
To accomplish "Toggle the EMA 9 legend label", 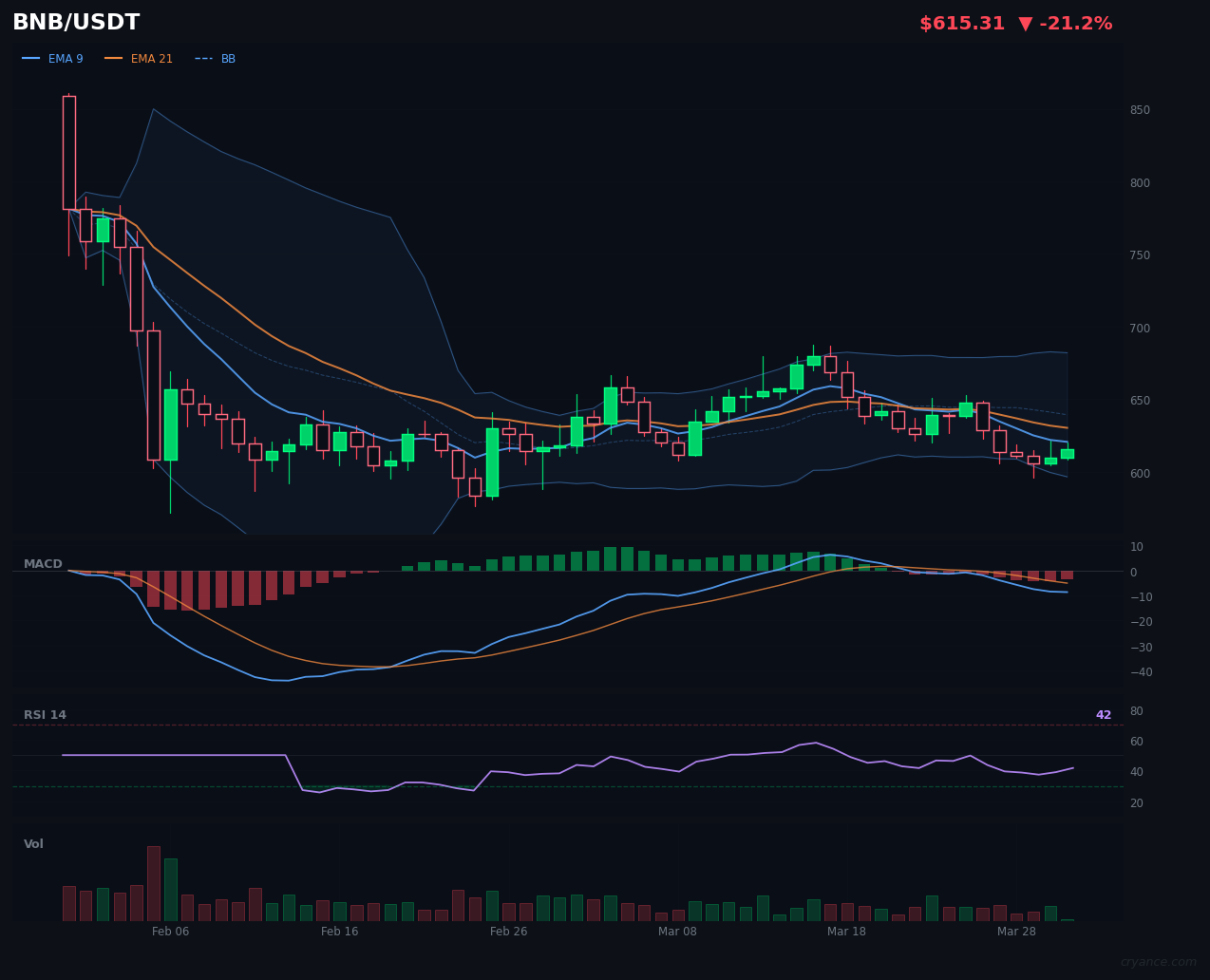I will (x=66, y=59).
